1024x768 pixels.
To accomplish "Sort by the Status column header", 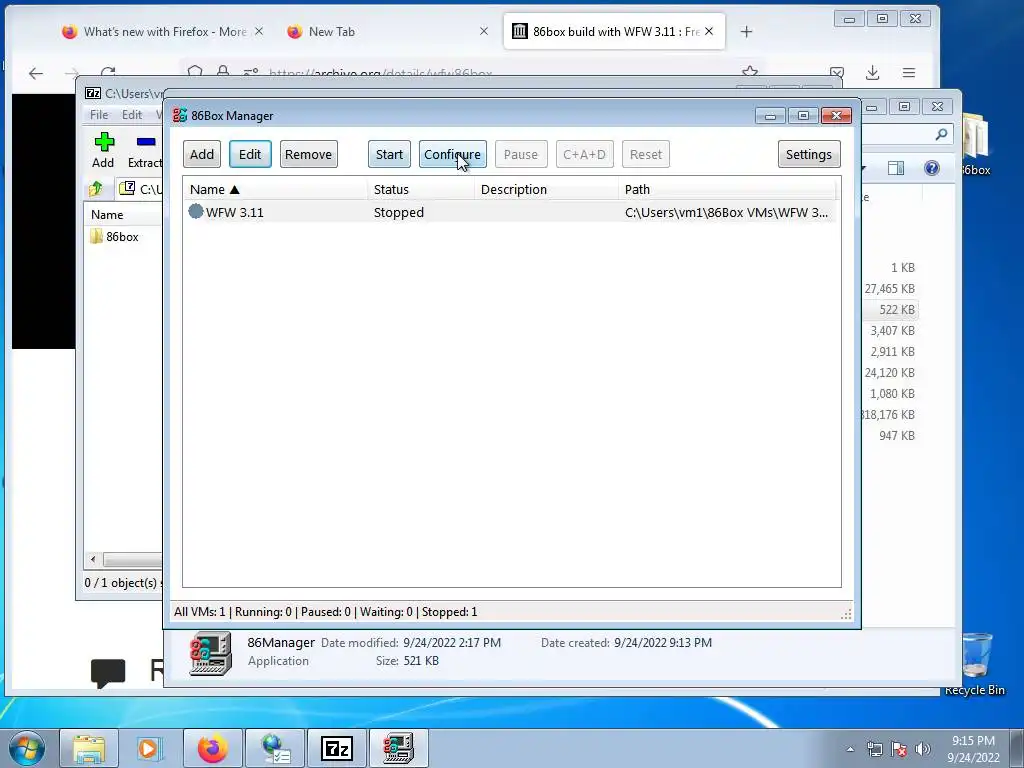I will [421, 189].
